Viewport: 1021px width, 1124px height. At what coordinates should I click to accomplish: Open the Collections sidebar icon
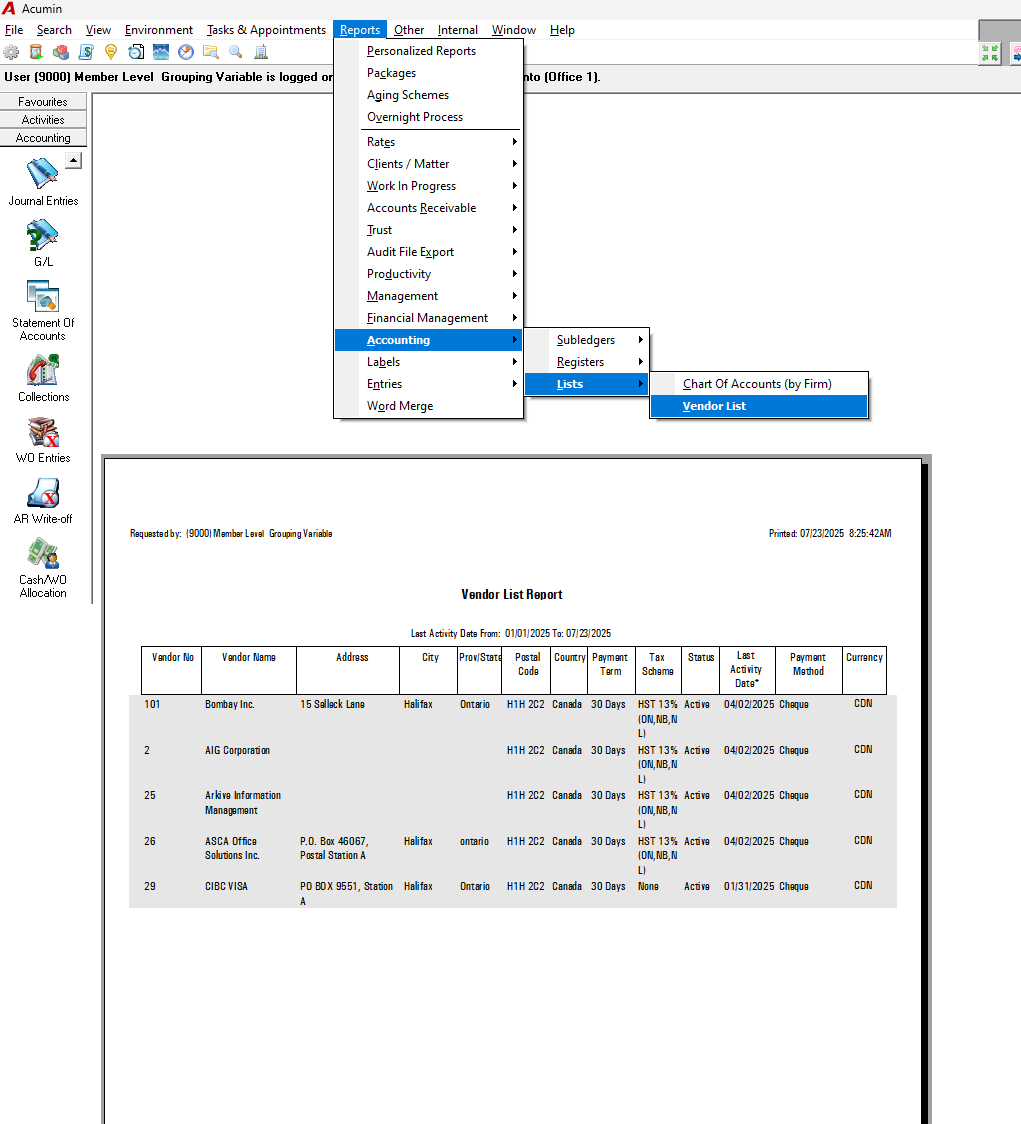point(43,371)
